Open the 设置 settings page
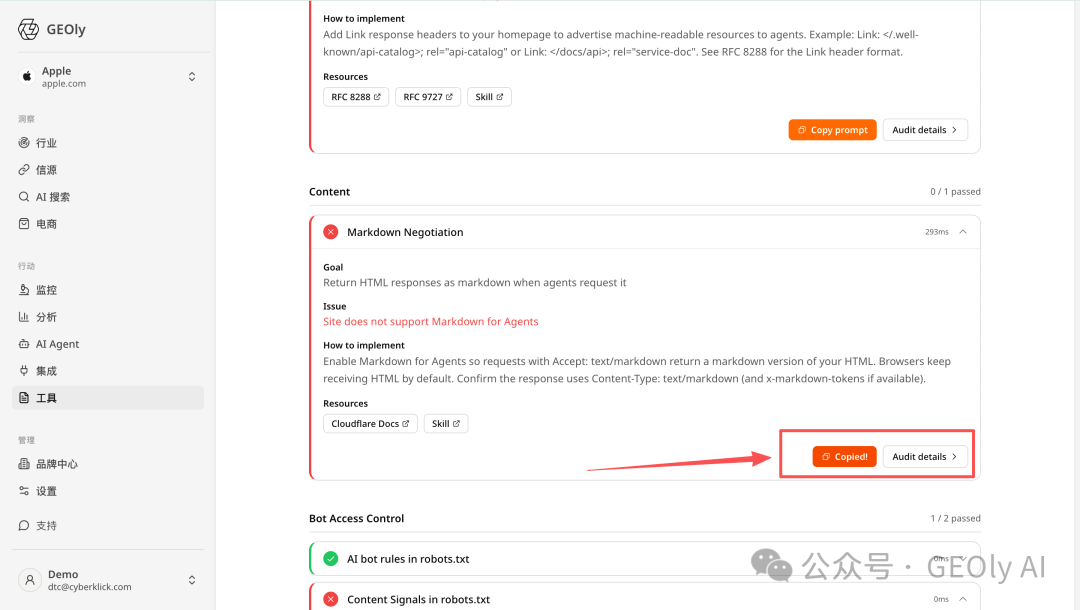Image resolution: width=1080 pixels, height=610 pixels. 107,491
